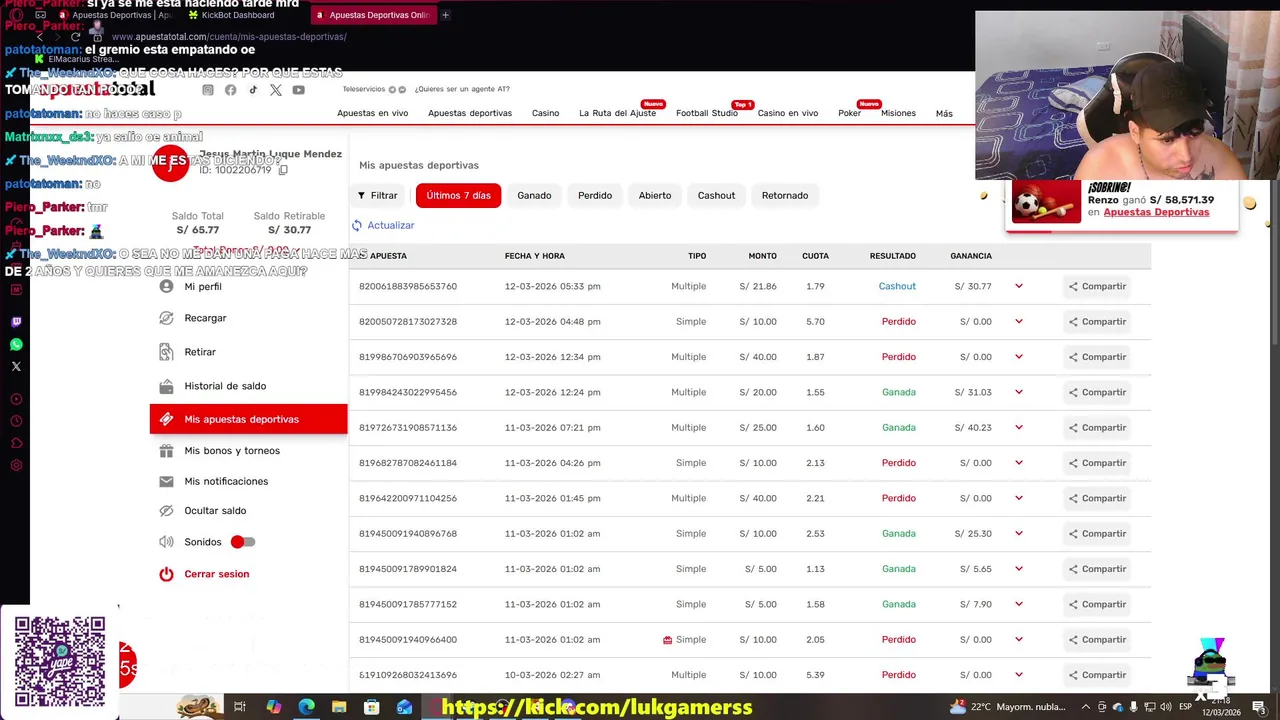
Task: Switch to KickBot Dashboard browser tab
Action: pyautogui.click(x=237, y=15)
